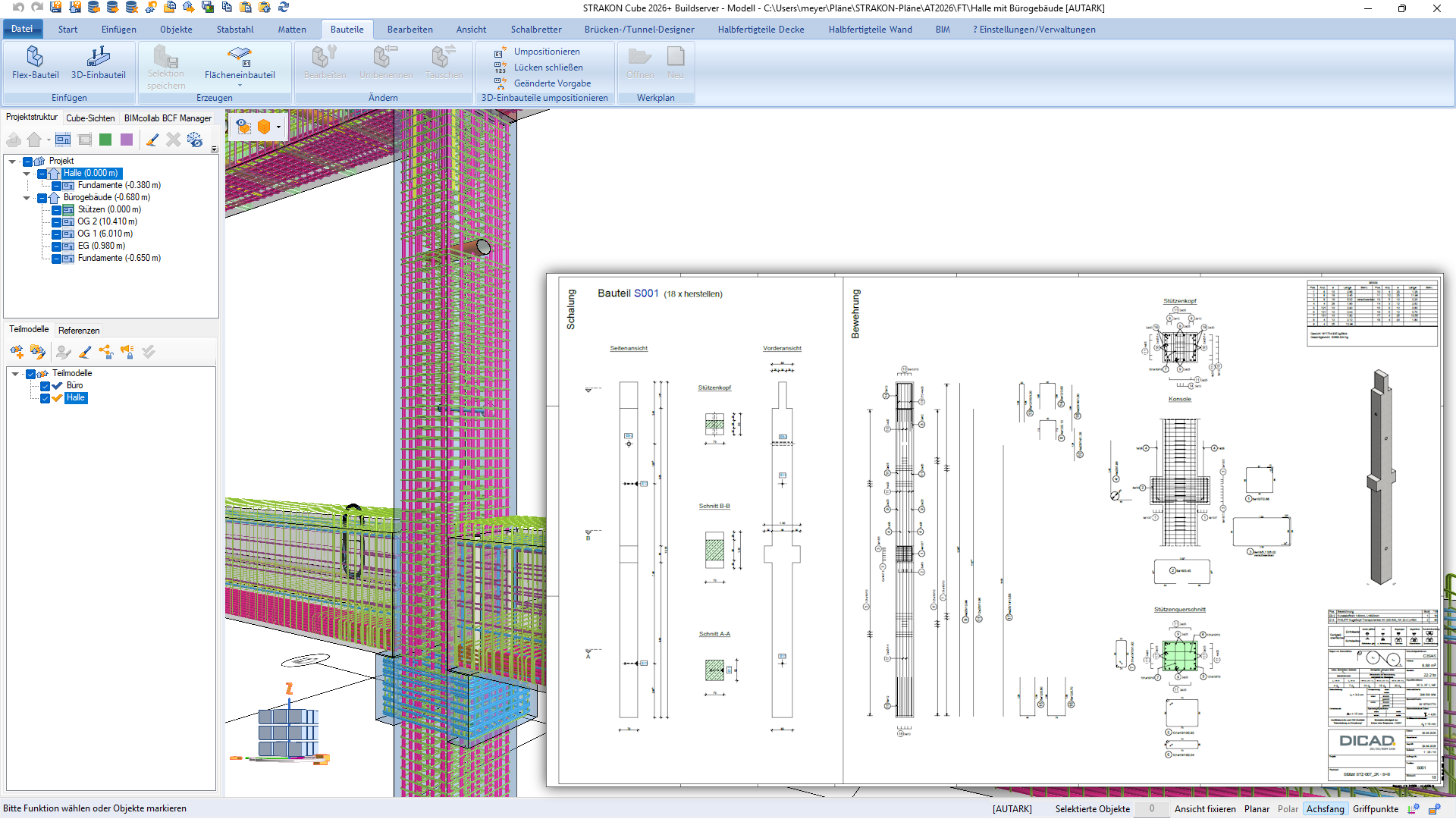Click Planar in the status bar
This screenshot has width=1456, height=819.
pyautogui.click(x=1257, y=809)
